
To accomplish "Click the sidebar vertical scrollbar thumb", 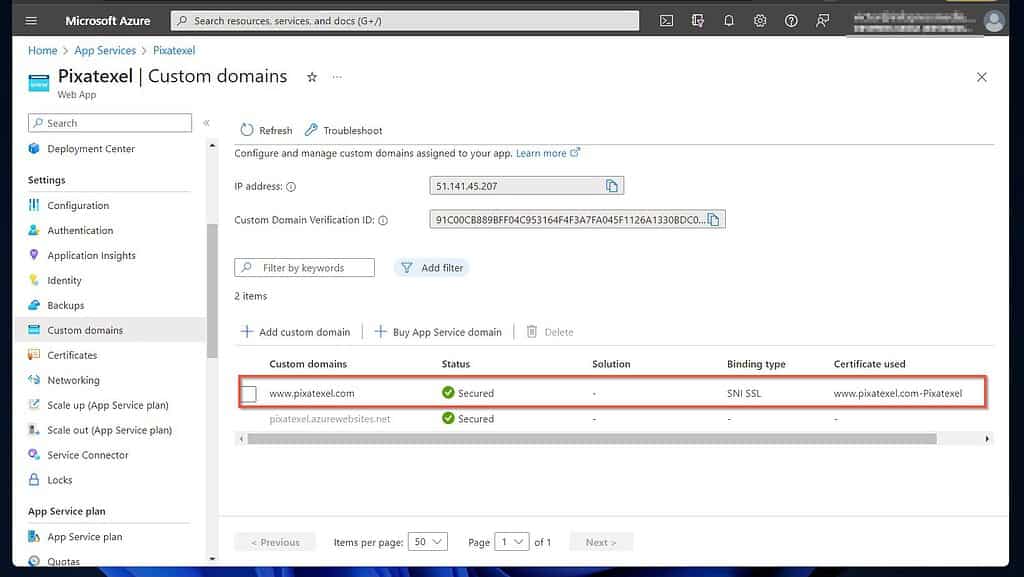I will coord(212,290).
